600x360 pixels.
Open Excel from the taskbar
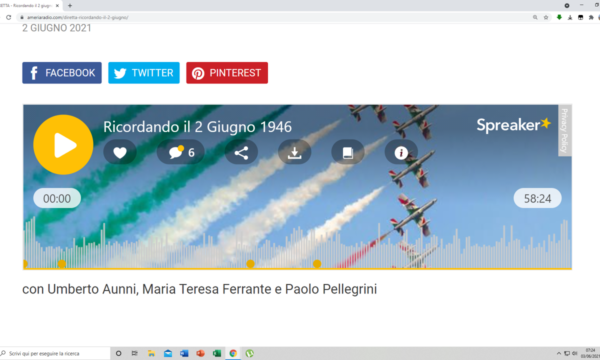coord(217,353)
